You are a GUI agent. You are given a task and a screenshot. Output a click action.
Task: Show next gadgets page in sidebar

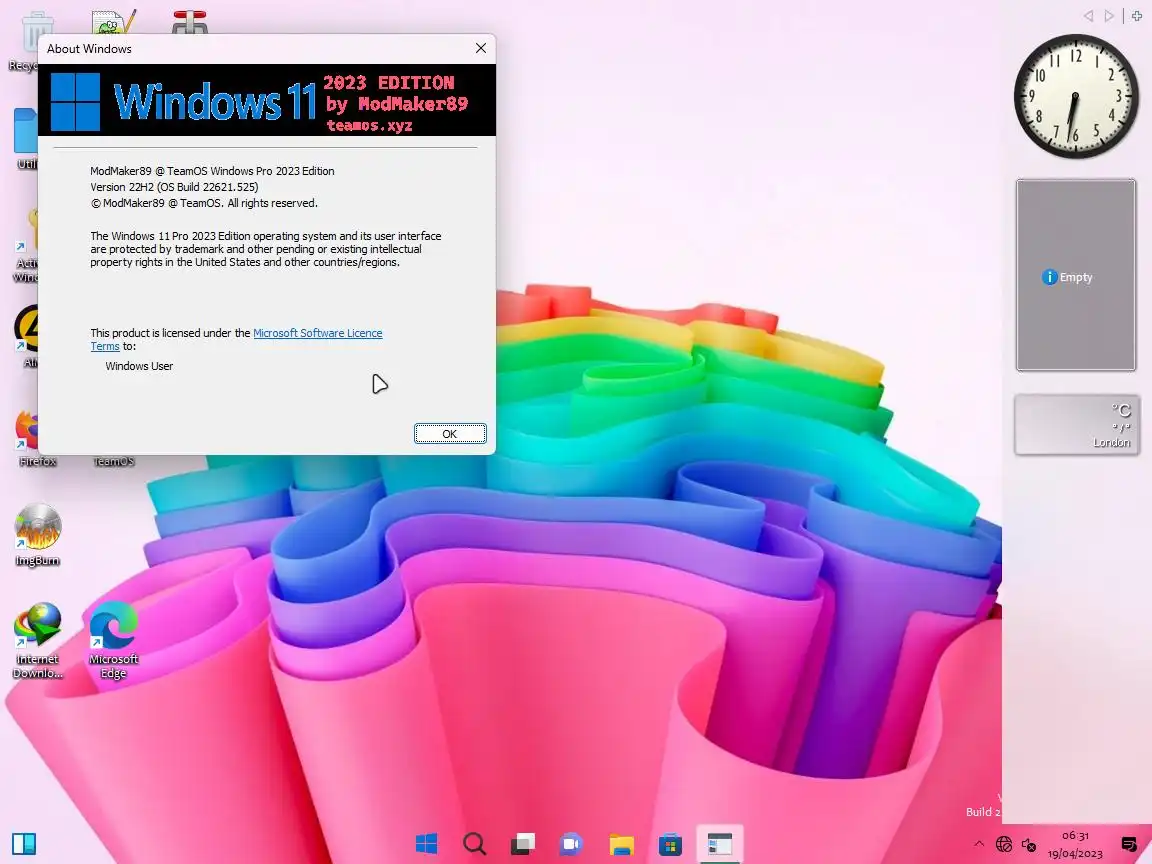[1109, 15]
